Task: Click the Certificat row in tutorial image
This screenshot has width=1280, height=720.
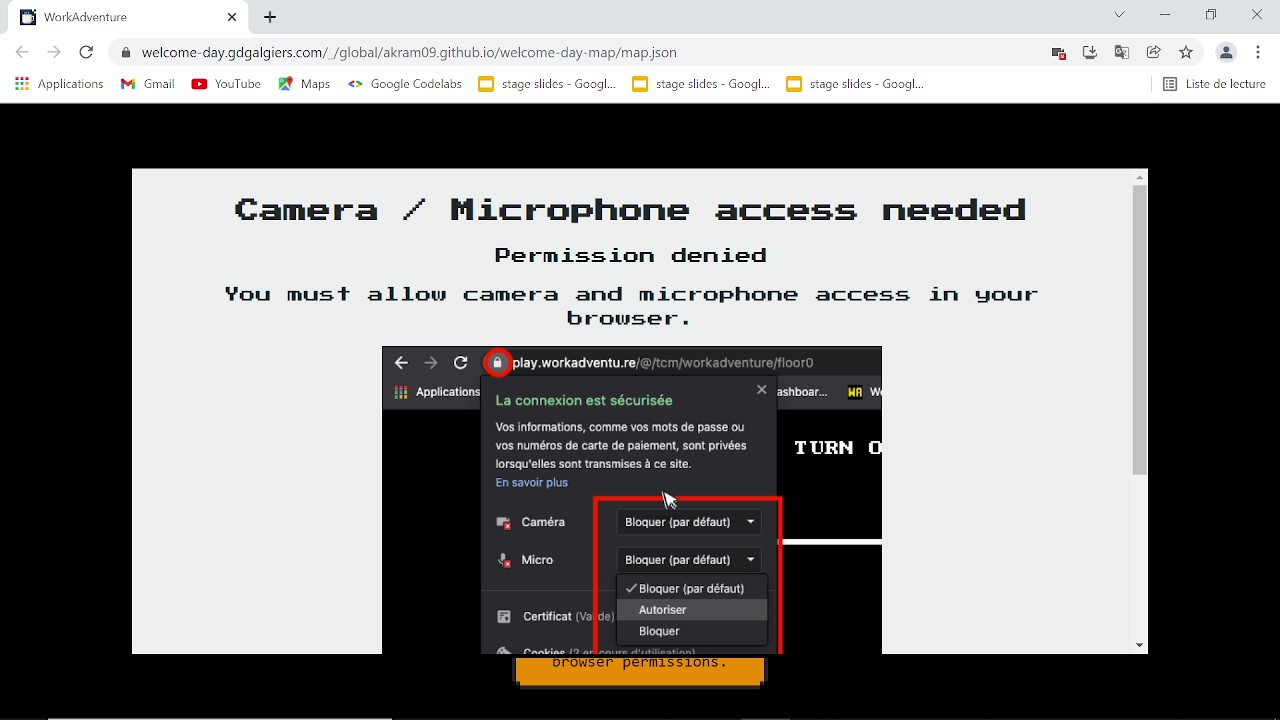Action: coord(556,617)
